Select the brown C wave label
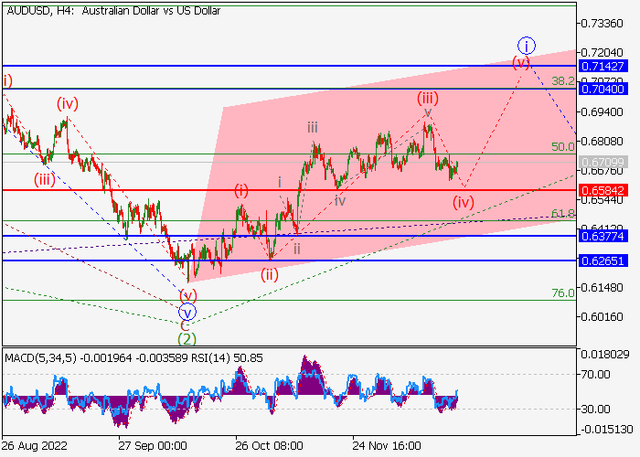 185,325
